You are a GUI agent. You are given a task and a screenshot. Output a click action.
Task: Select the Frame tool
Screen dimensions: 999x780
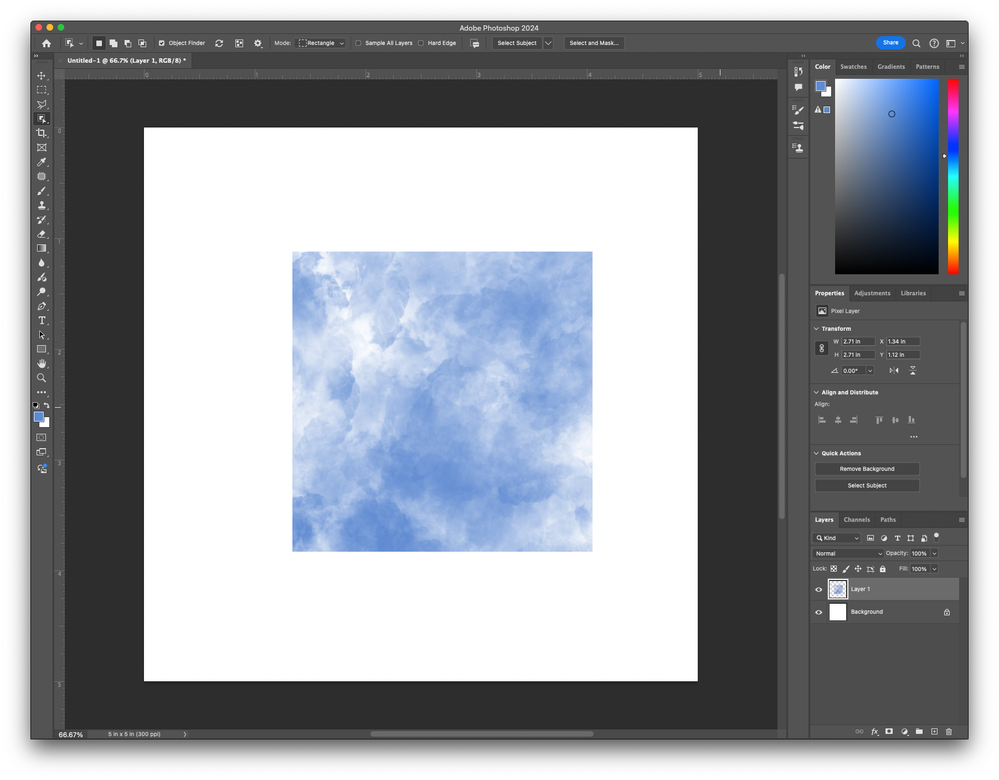click(x=41, y=148)
